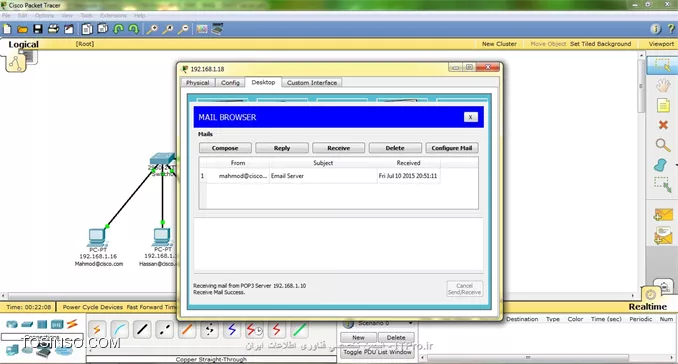The image size is (678, 364).
Task: Redo with the green right arrow
Action: (x=134, y=29)
